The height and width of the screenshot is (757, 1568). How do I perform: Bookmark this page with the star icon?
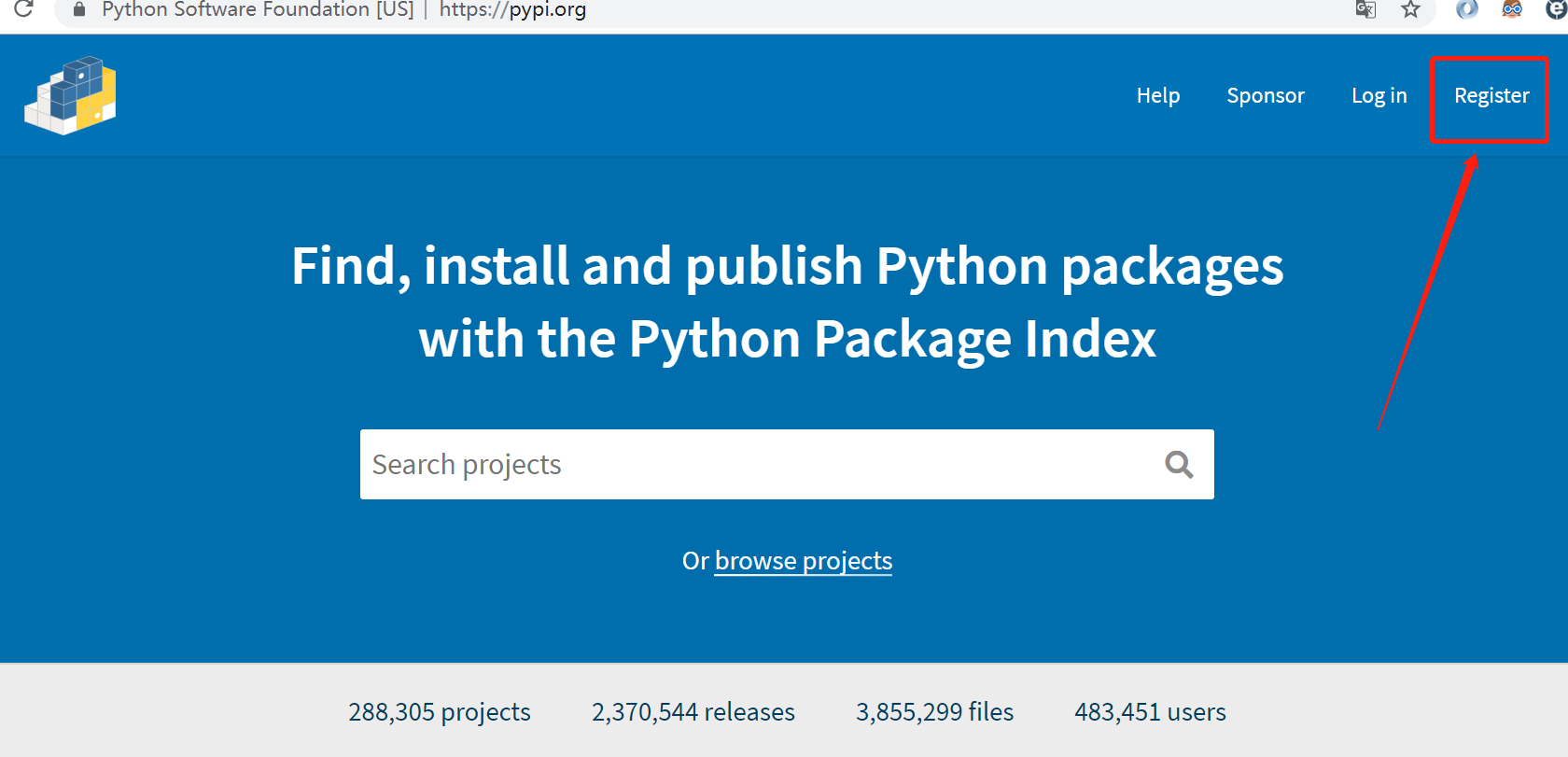(1410, 9)
